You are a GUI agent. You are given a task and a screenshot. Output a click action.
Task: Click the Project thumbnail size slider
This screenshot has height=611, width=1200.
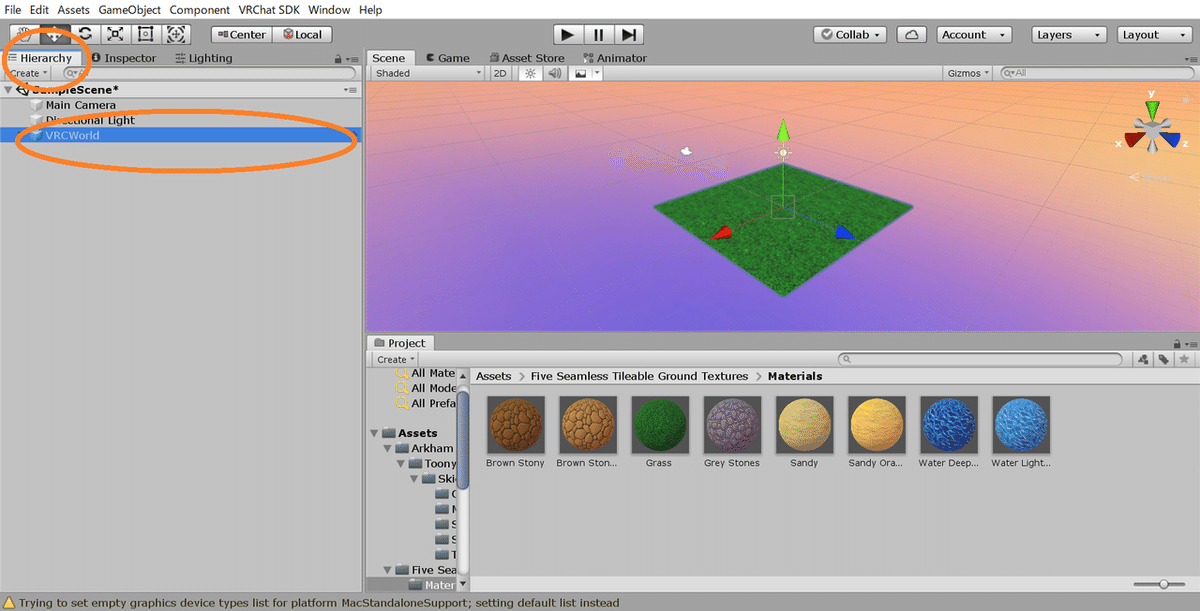click(1159, 584)
